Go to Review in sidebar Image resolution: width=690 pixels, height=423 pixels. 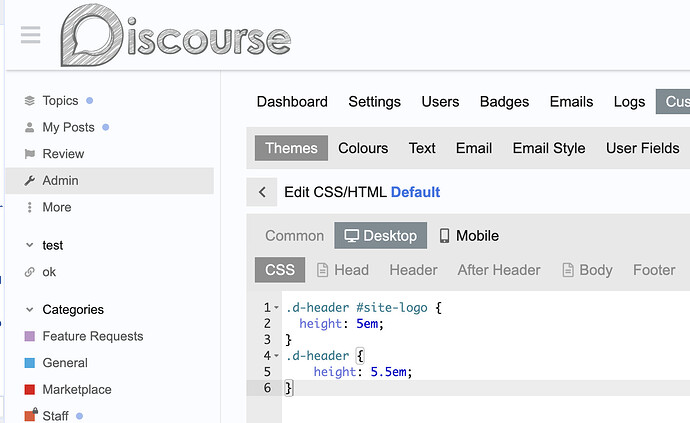tap(63, 154)
